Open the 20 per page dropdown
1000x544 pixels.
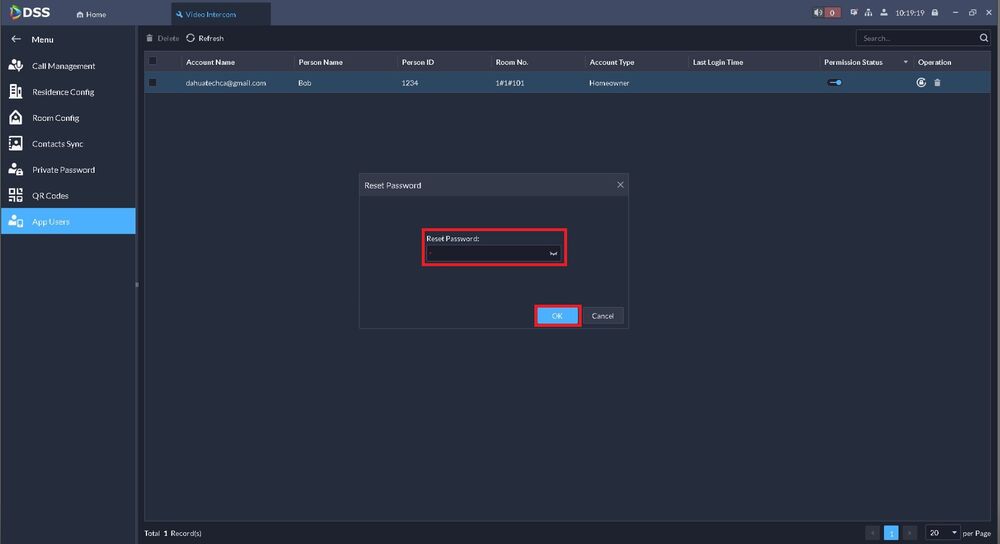[942, 533]
